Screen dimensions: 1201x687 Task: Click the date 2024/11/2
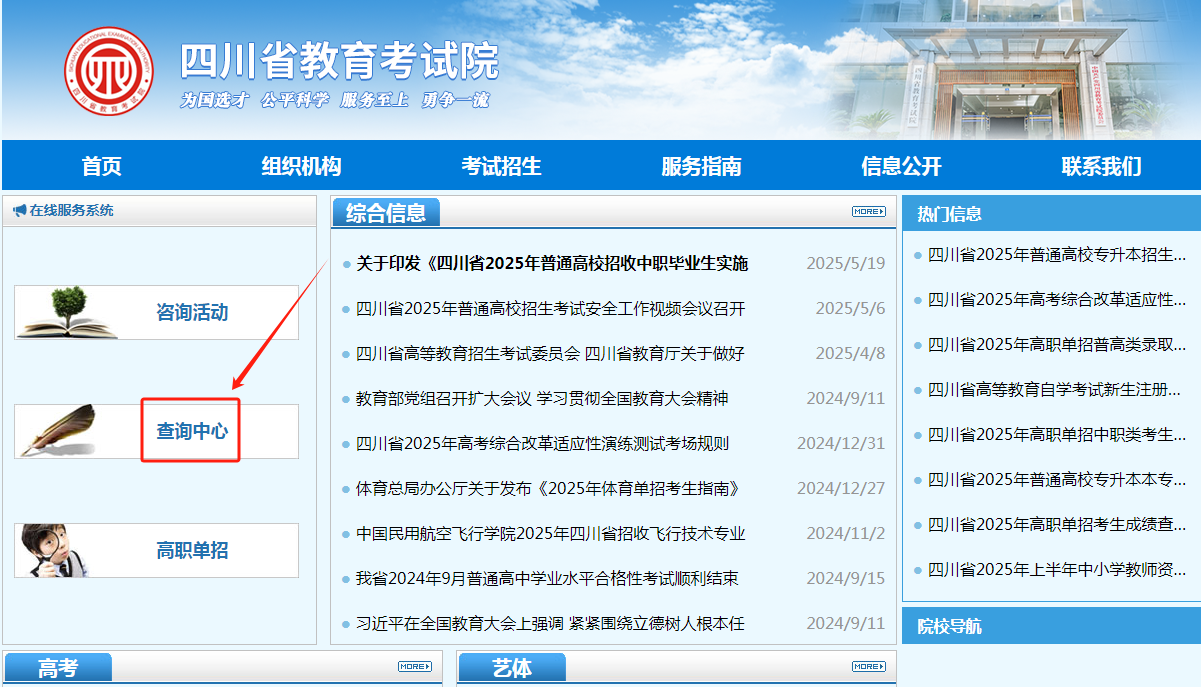point(846,533)
